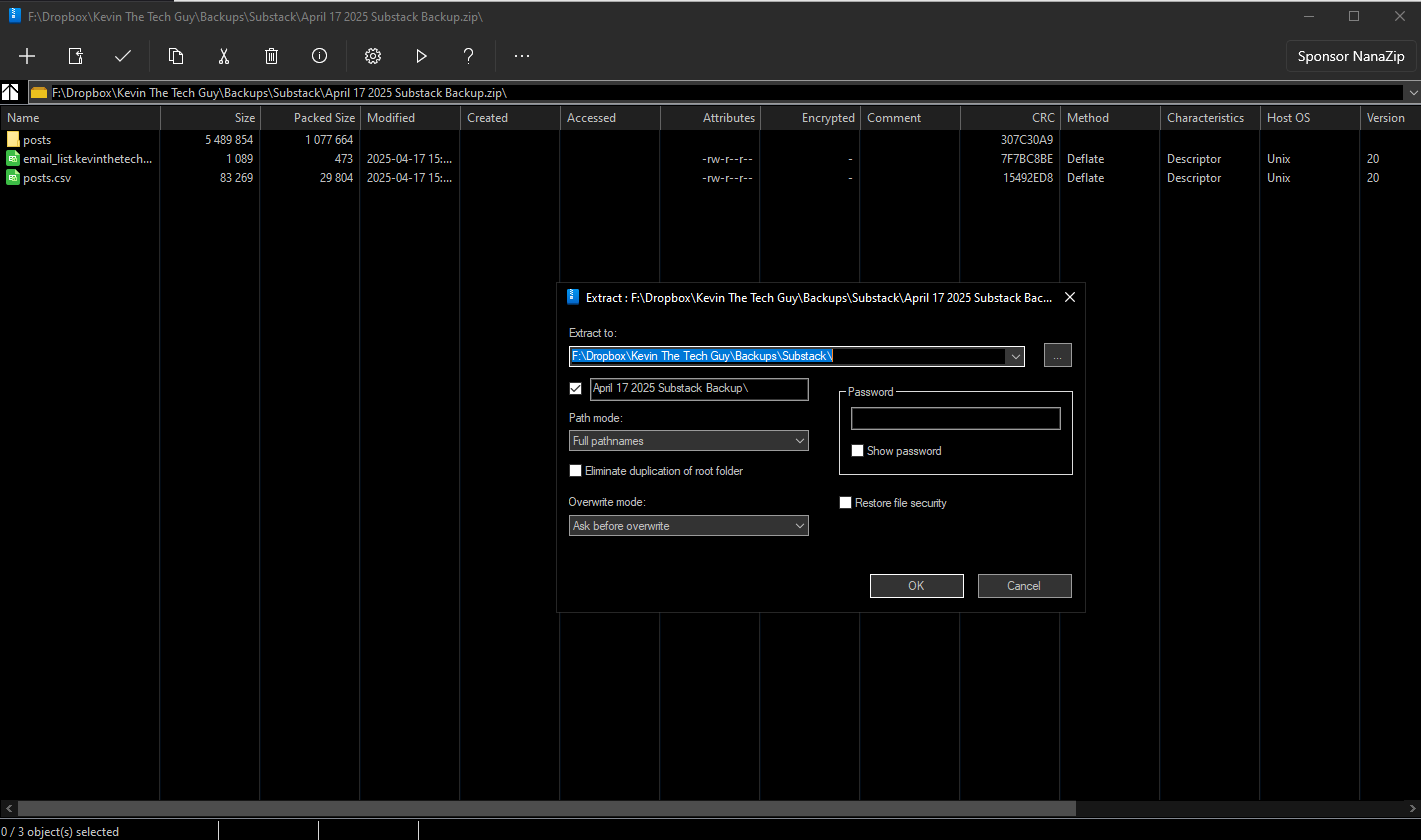Click the Sponsor NanaZip button
Screen dimensions: 1421x840
click(1350, 56)
